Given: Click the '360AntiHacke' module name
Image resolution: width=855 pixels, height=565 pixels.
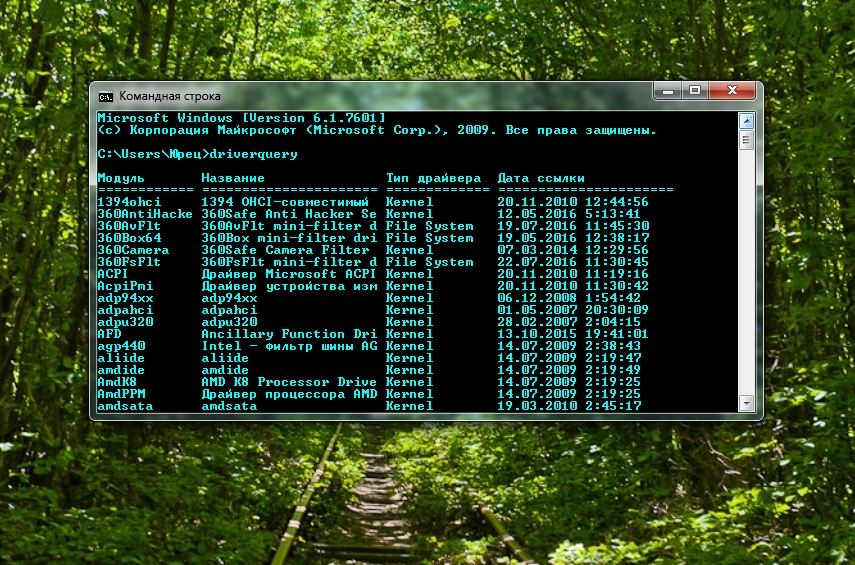Looking at the screenshot, I should [145, 214].
